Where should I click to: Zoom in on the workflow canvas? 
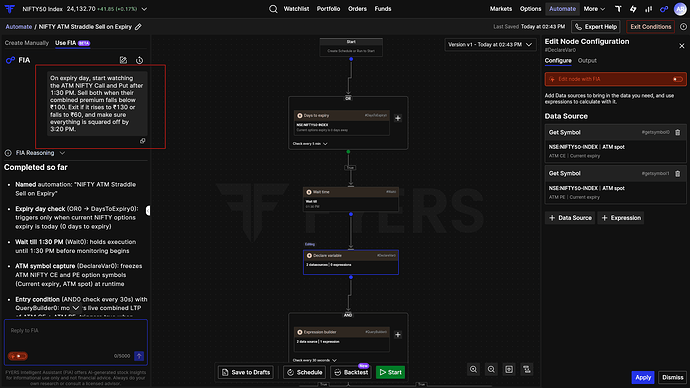click(473, 370)
